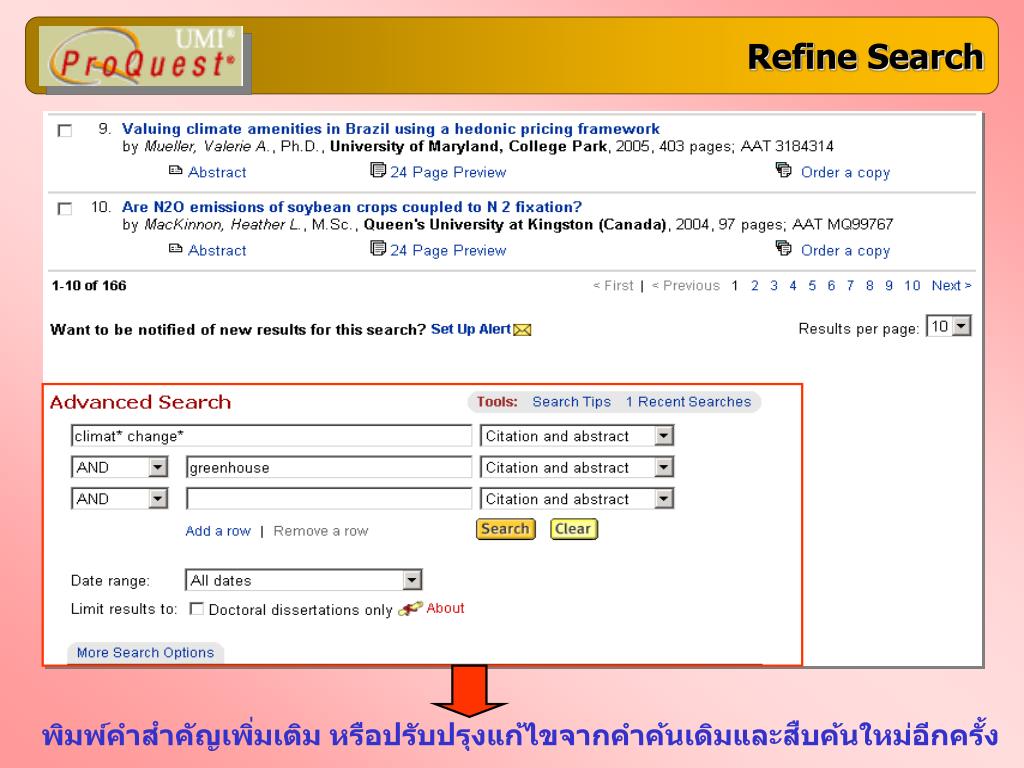Screen dimensions: 1024x768
Task: Go to results page 10
Action: tap(912, 285)
